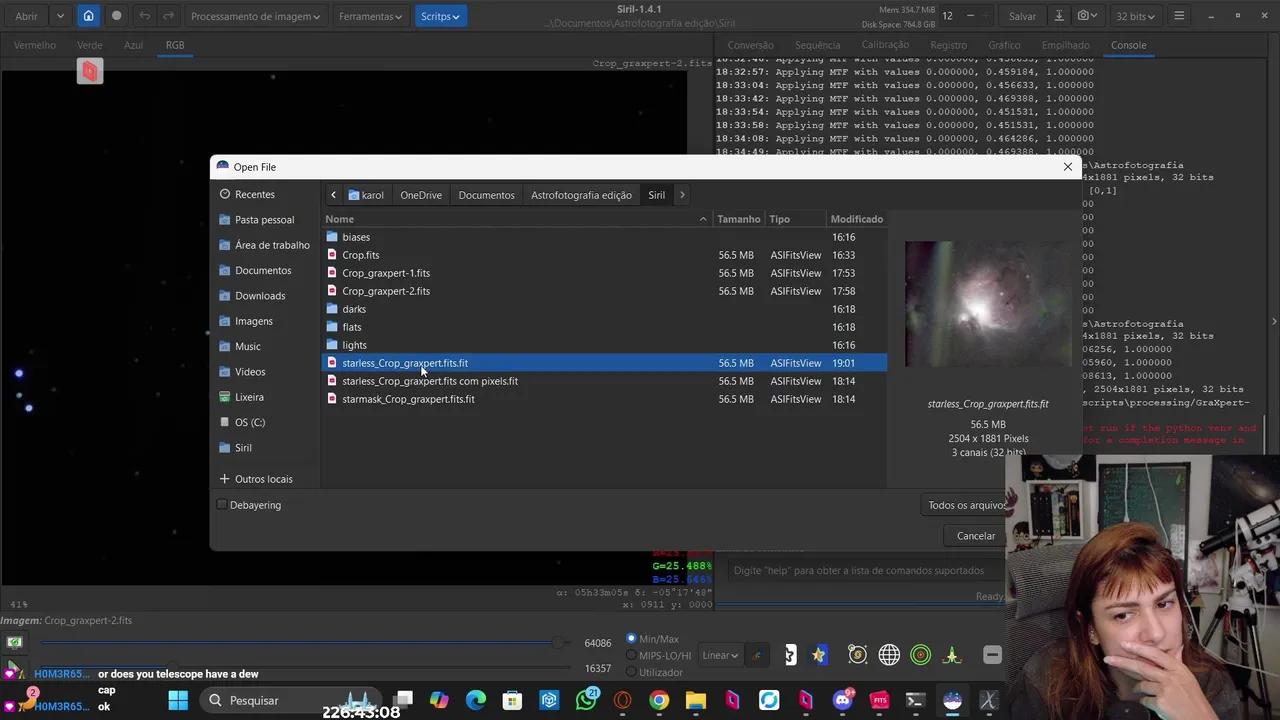Click the globe grid icon in bottom toolbar
This screenshot has width=1280, height=720.
889,655
